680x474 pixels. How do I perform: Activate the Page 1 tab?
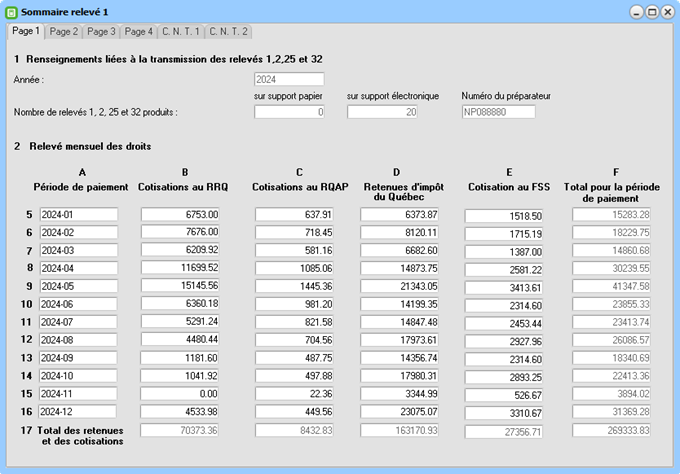(x=26, y=31)
